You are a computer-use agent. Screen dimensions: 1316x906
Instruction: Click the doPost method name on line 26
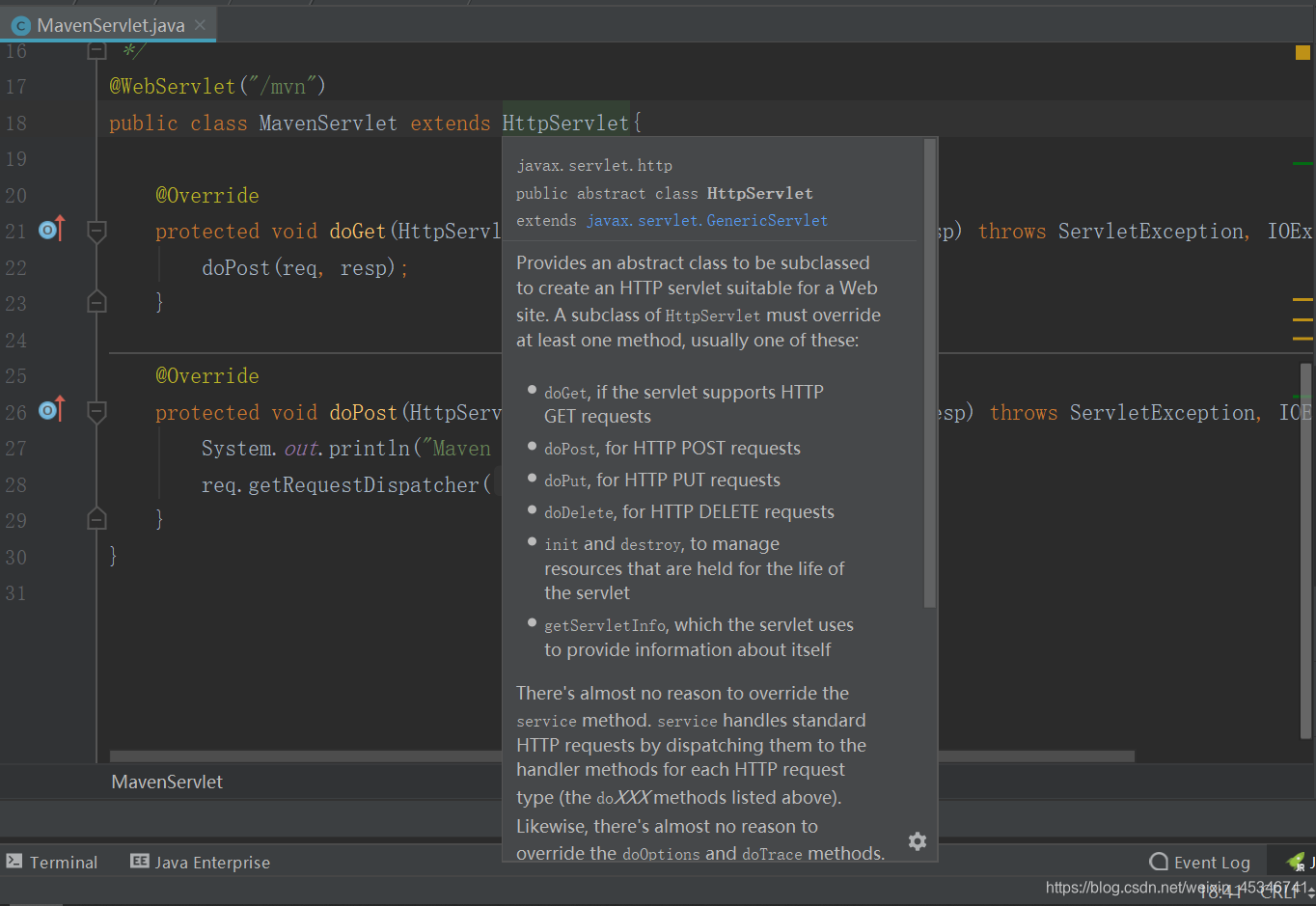click(364, 413)
